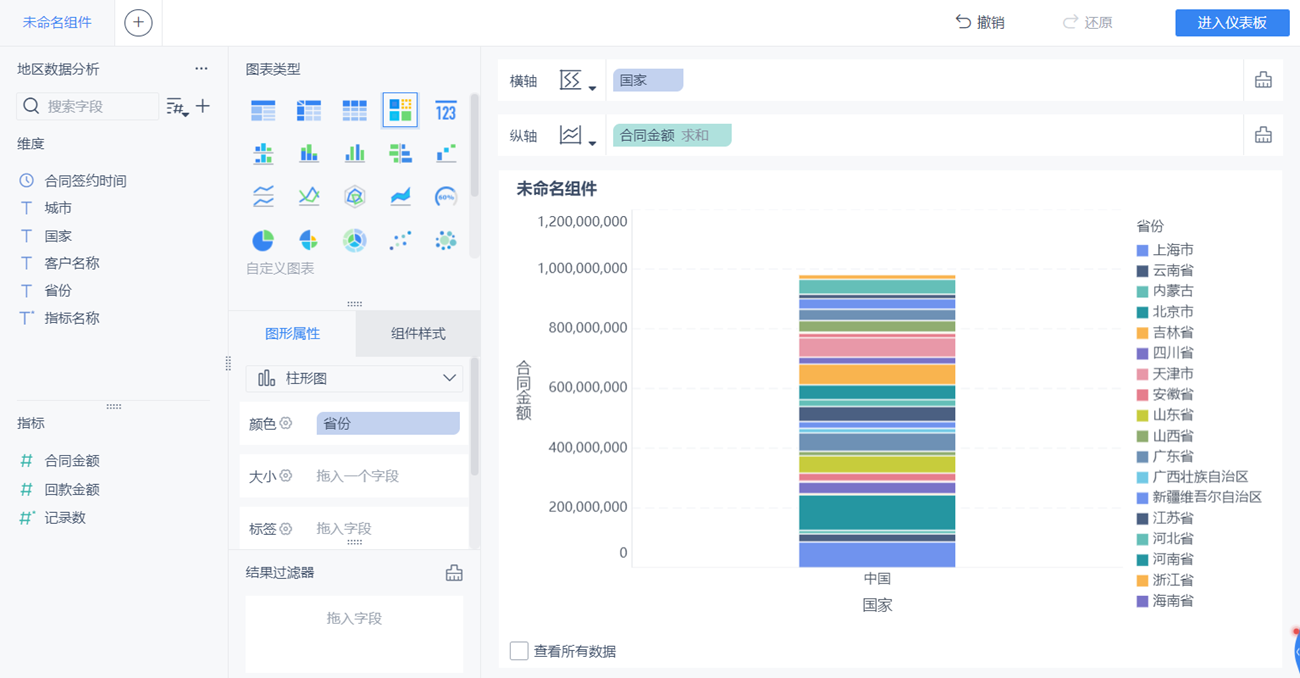Click 进入仪表板 button
1300x678 pixels.
pyautogui.click(x=1232, y=23)
